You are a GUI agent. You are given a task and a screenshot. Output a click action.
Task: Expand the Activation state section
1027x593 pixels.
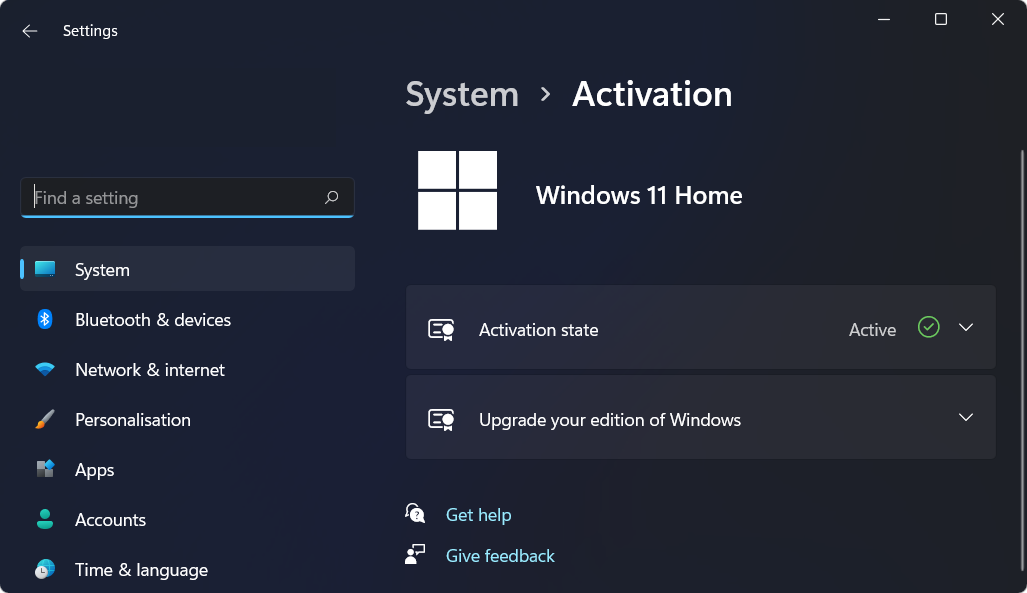[x=965, y=327]
